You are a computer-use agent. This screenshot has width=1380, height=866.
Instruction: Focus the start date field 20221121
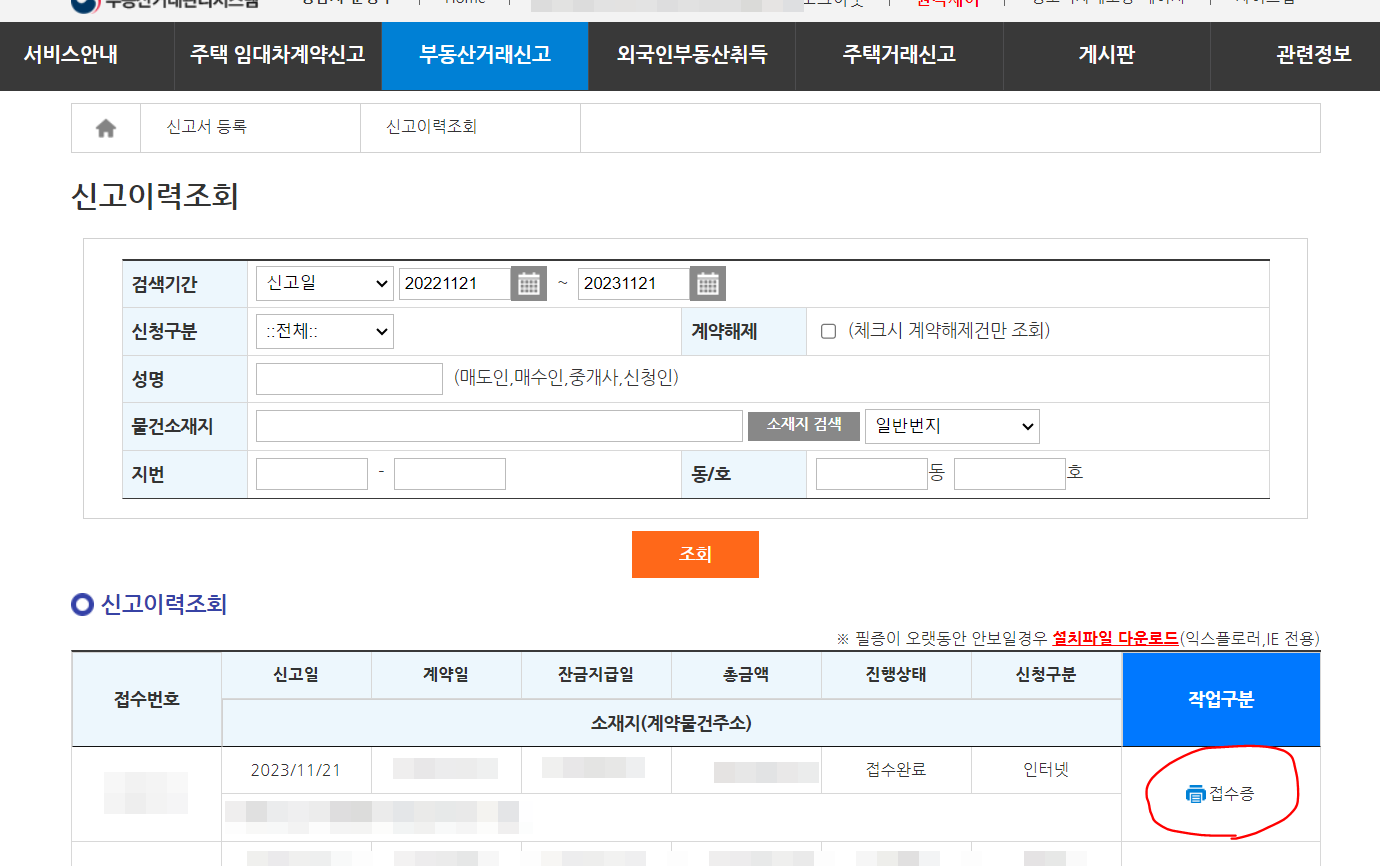point(455,284)
